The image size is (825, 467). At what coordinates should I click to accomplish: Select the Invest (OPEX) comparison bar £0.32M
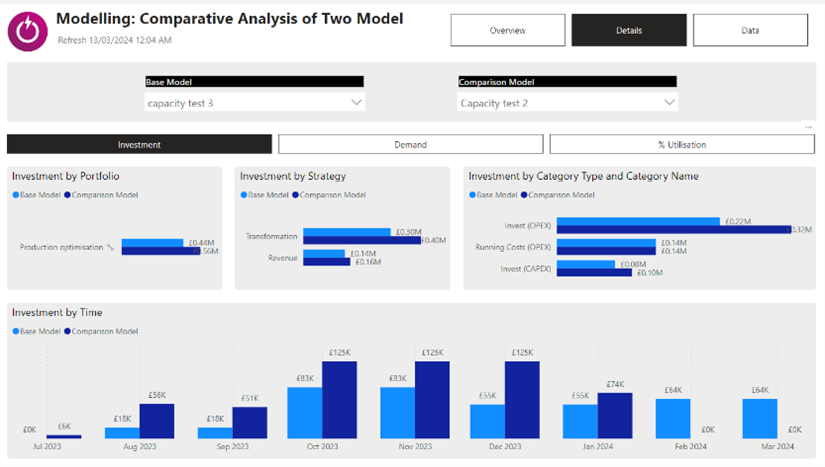(674, 230)
